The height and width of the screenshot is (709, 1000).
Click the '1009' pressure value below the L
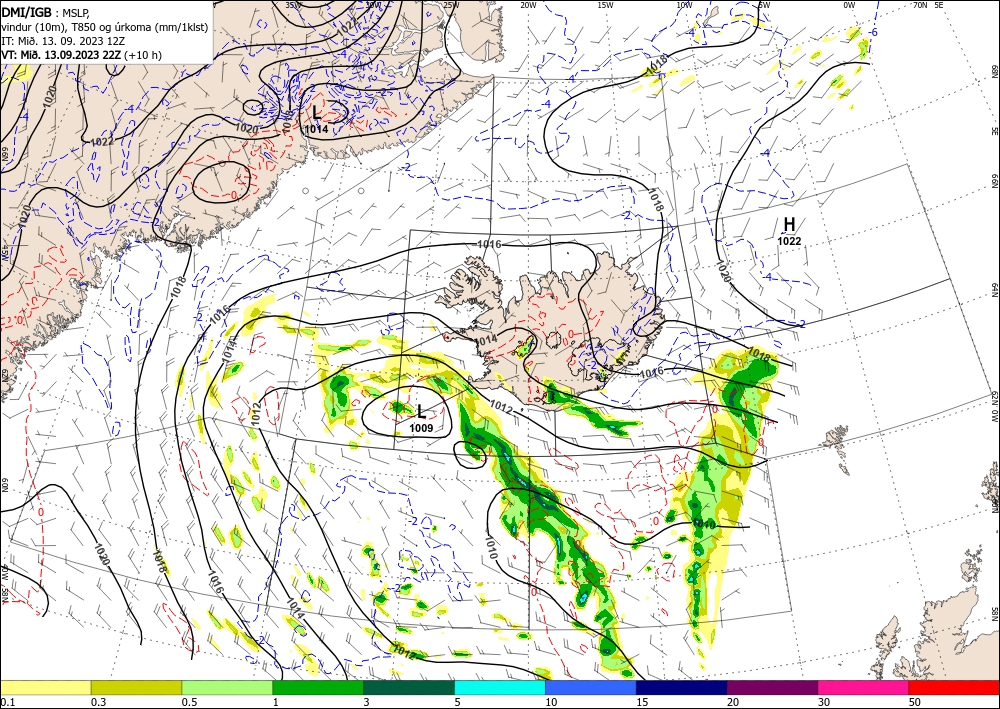coord(421,428)
